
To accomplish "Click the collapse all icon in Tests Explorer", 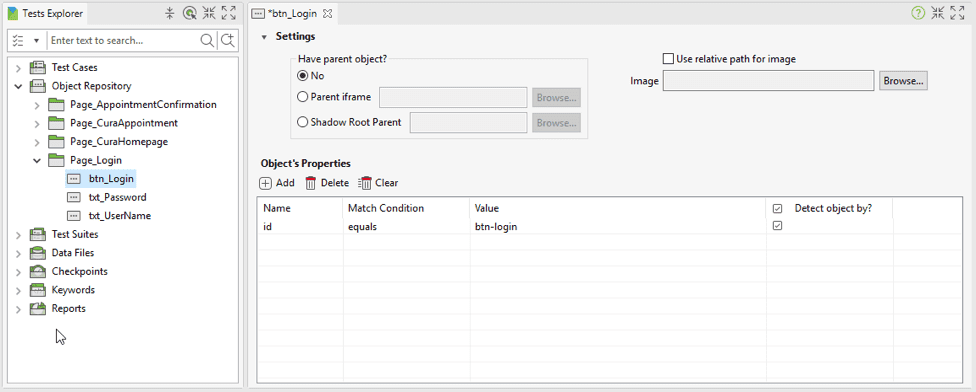I will coord(169,13).
